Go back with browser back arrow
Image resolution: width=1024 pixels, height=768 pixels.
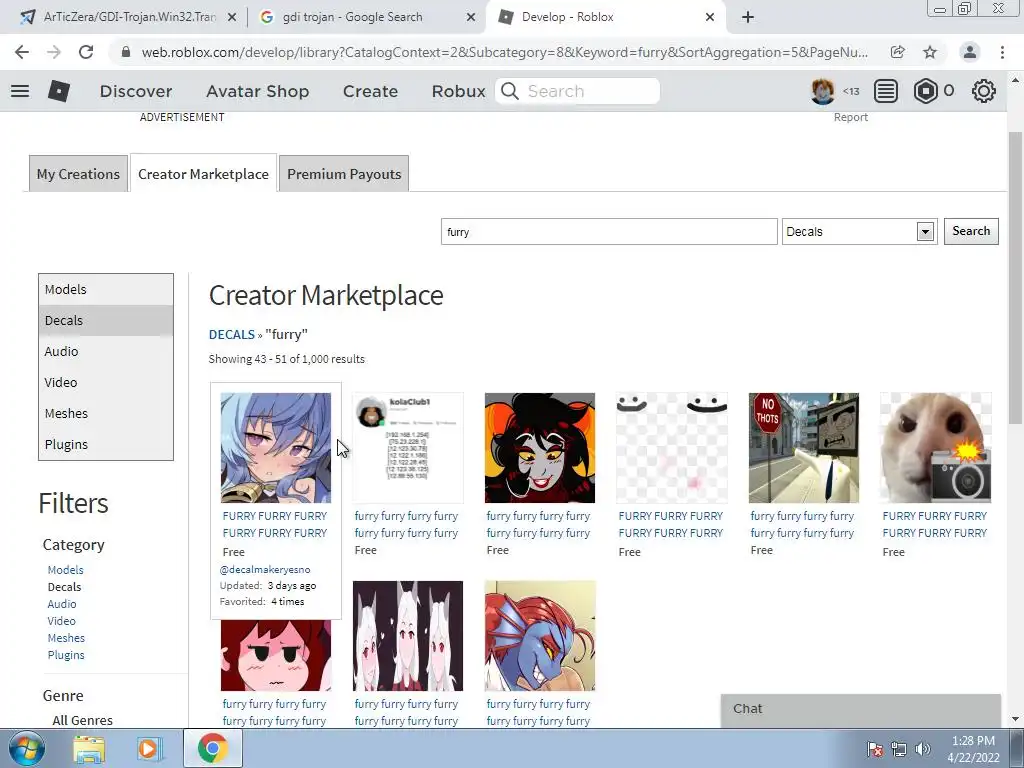[x=22, y=52]
